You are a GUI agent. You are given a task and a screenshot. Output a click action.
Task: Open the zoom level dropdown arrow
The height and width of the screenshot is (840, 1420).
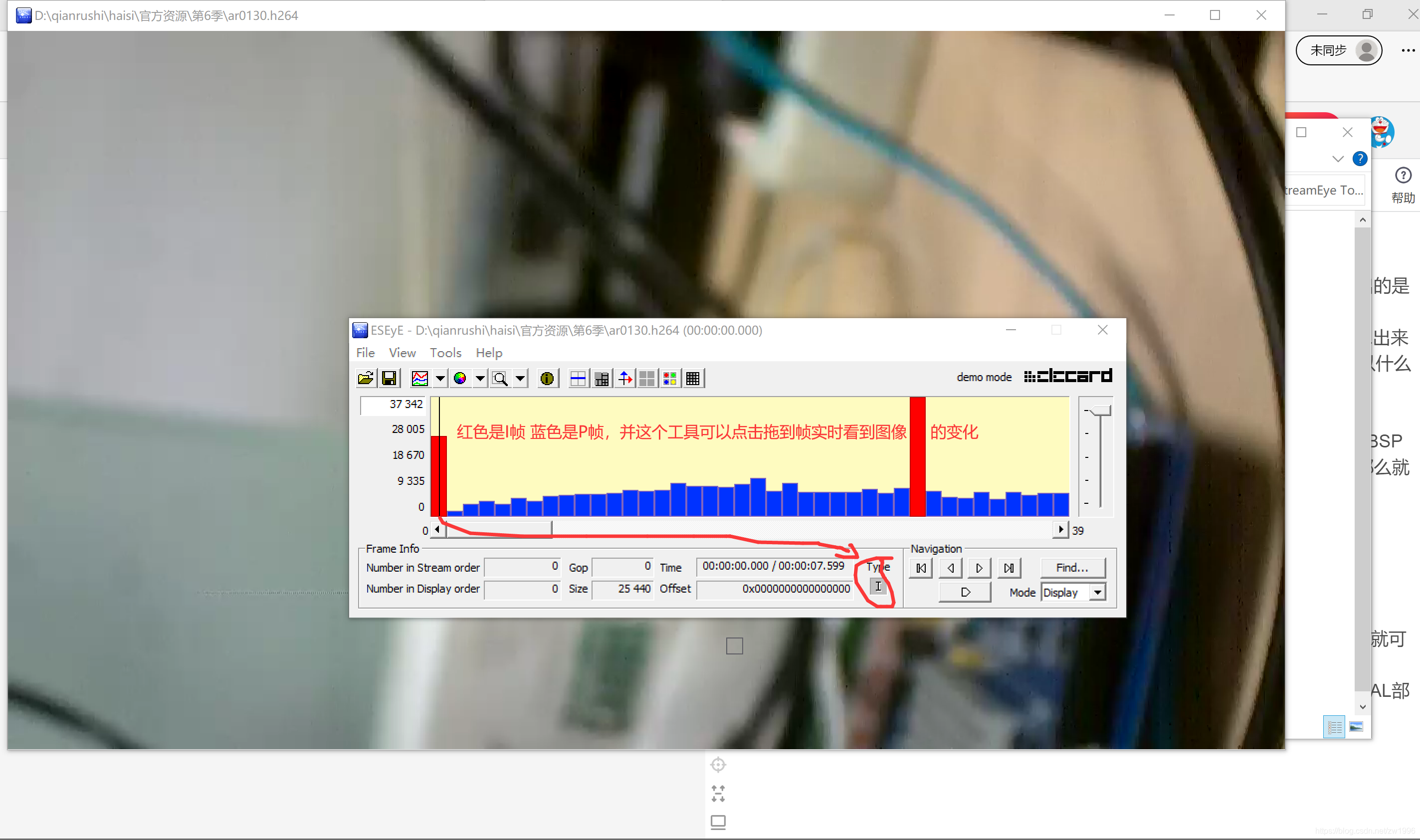520,378
